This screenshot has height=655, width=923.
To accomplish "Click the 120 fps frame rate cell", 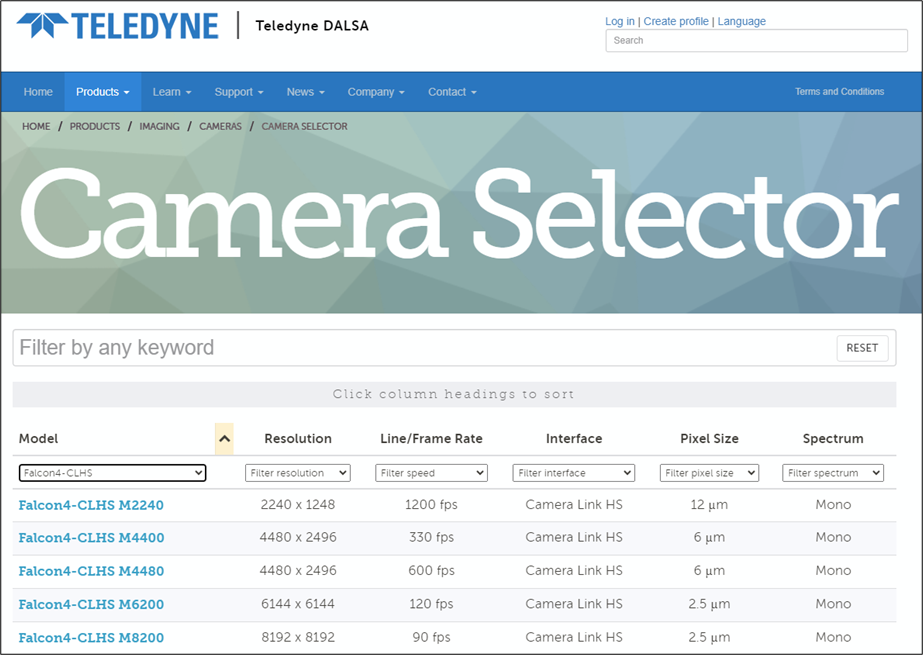I will click(x=431, y=604).
